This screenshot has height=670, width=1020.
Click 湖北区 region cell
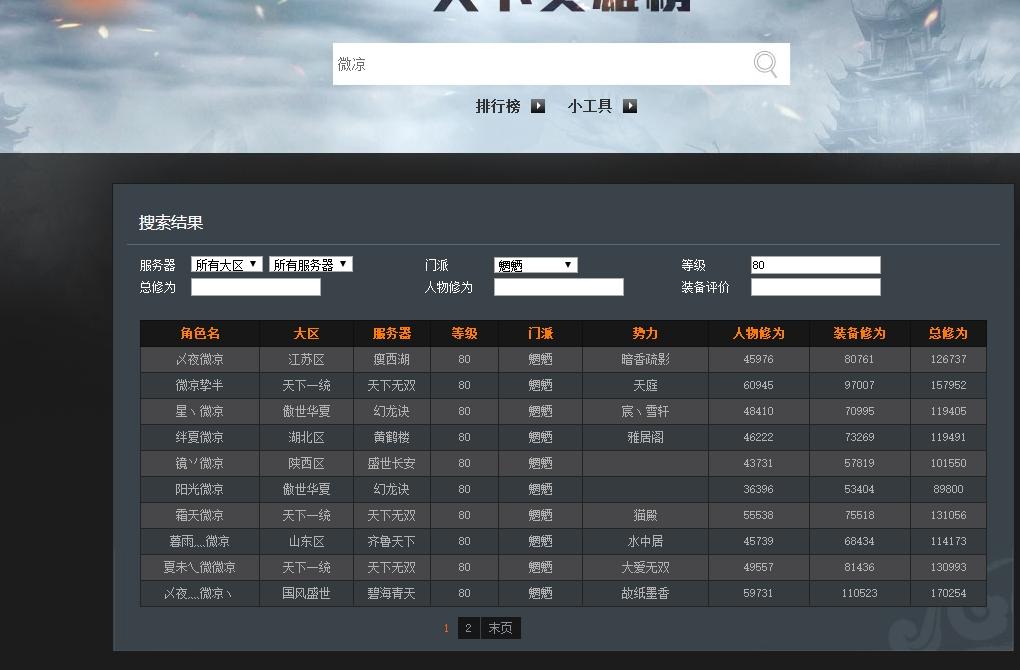click(x=306, y=437)
